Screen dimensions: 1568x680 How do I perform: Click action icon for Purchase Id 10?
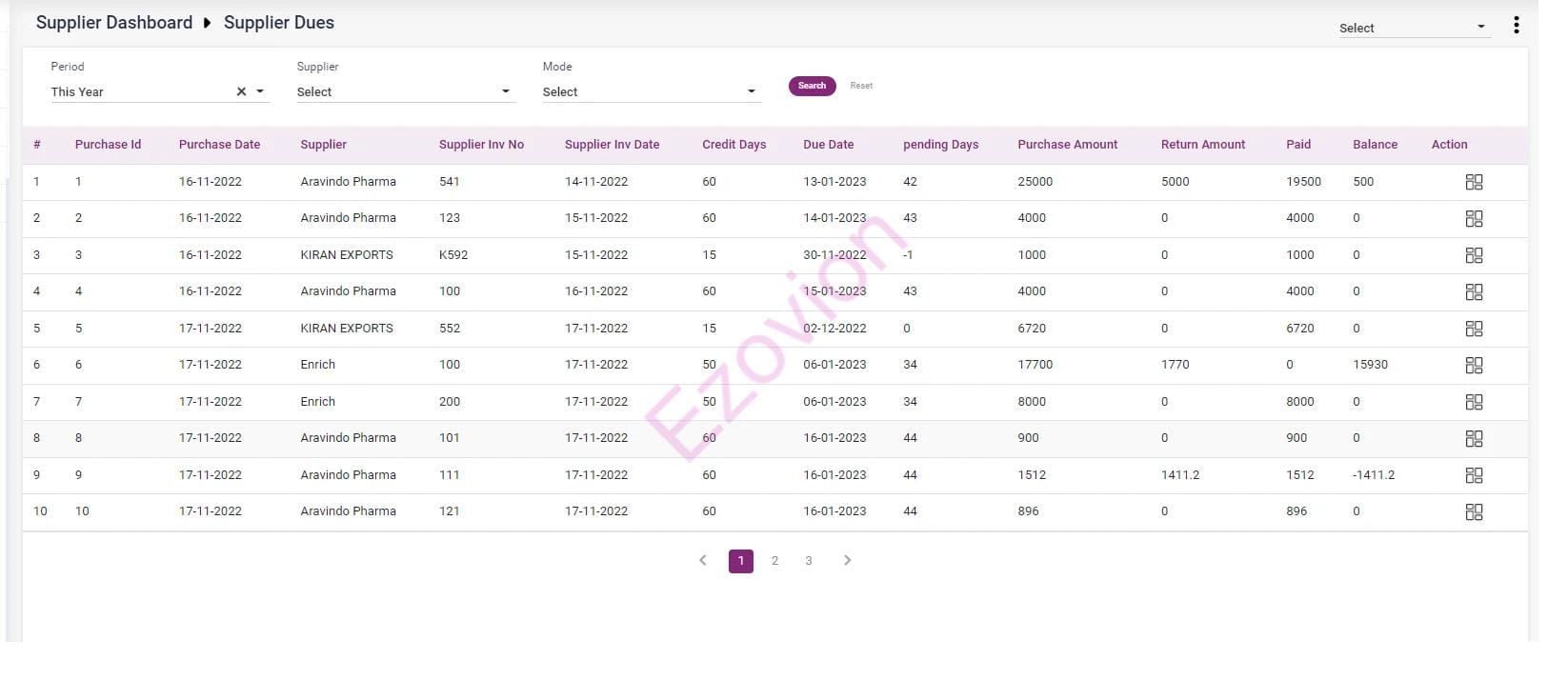click(1474, 511)
